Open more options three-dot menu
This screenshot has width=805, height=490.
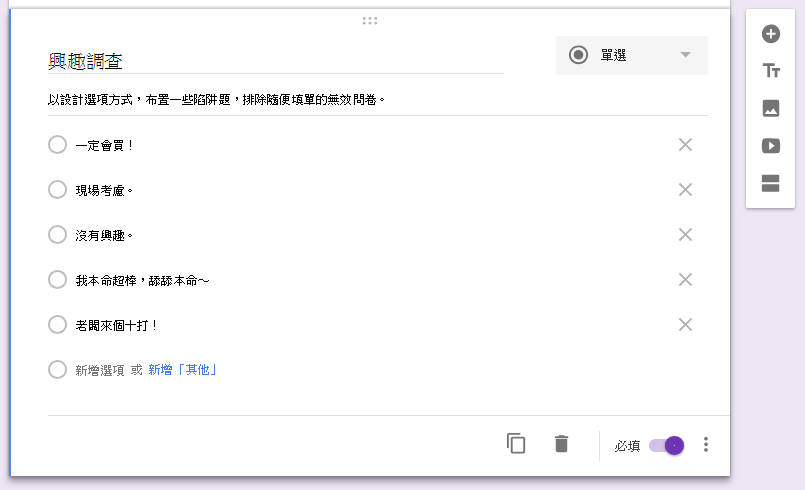(x=706, y=444)
